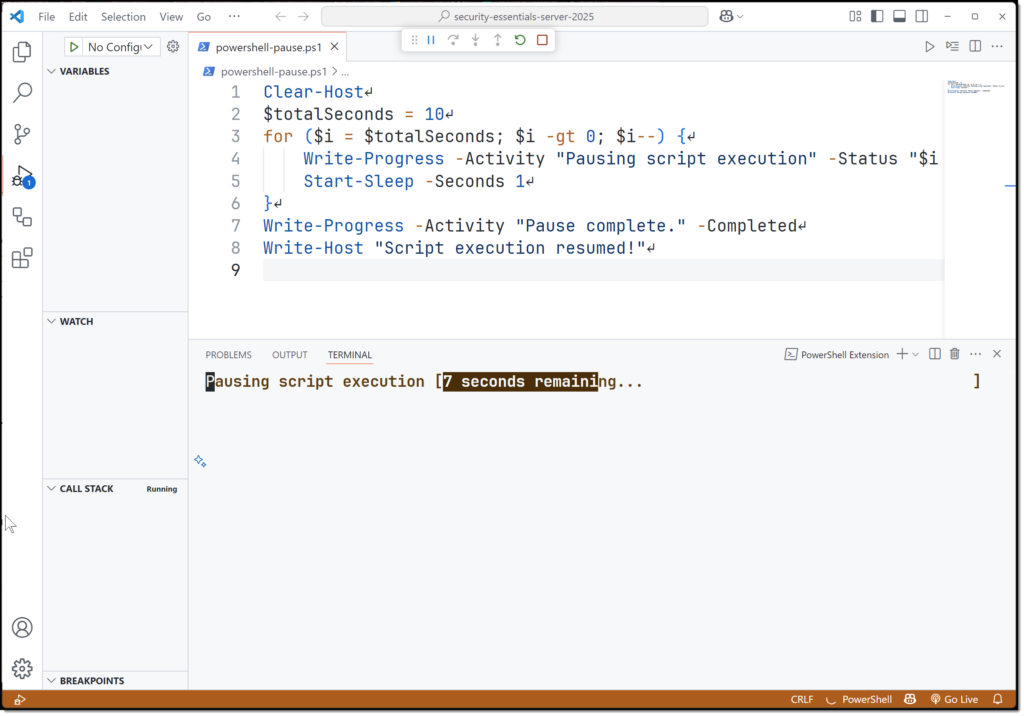The image size is (1024, 716).
Task: Kill the terminal with trash icon
Action: point(955,354)
